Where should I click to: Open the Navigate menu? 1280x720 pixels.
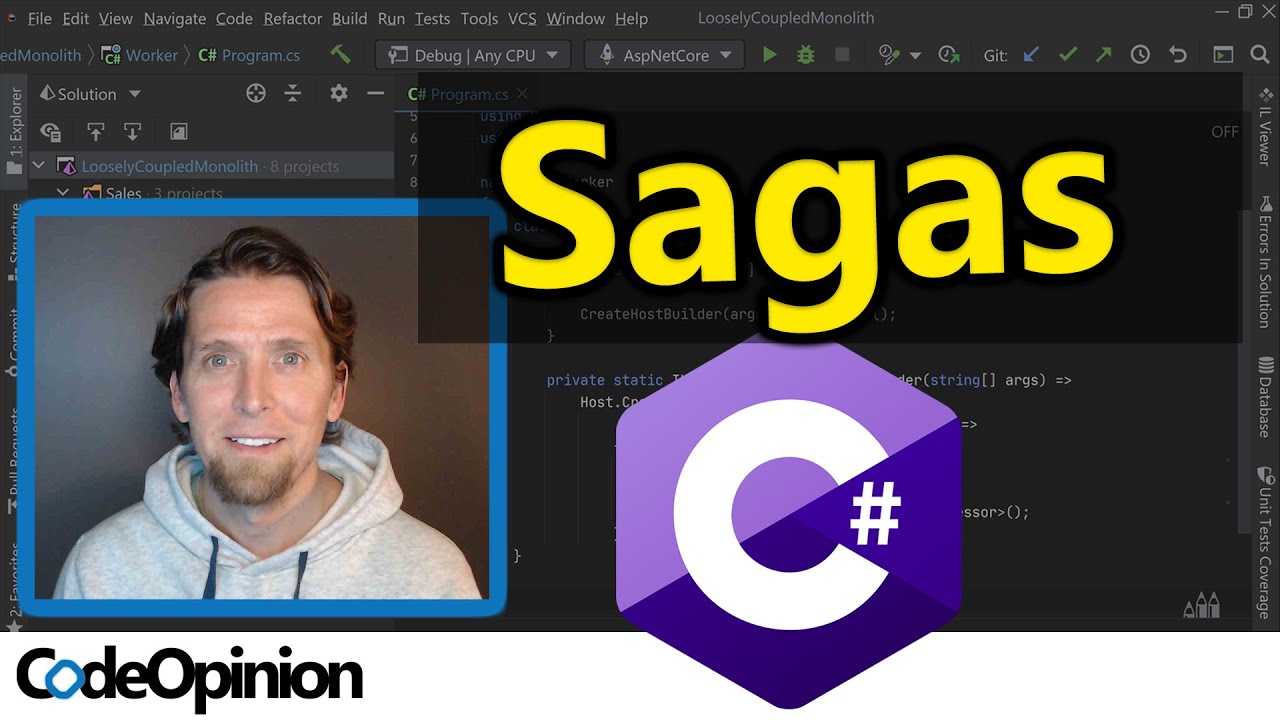[174, 18]
